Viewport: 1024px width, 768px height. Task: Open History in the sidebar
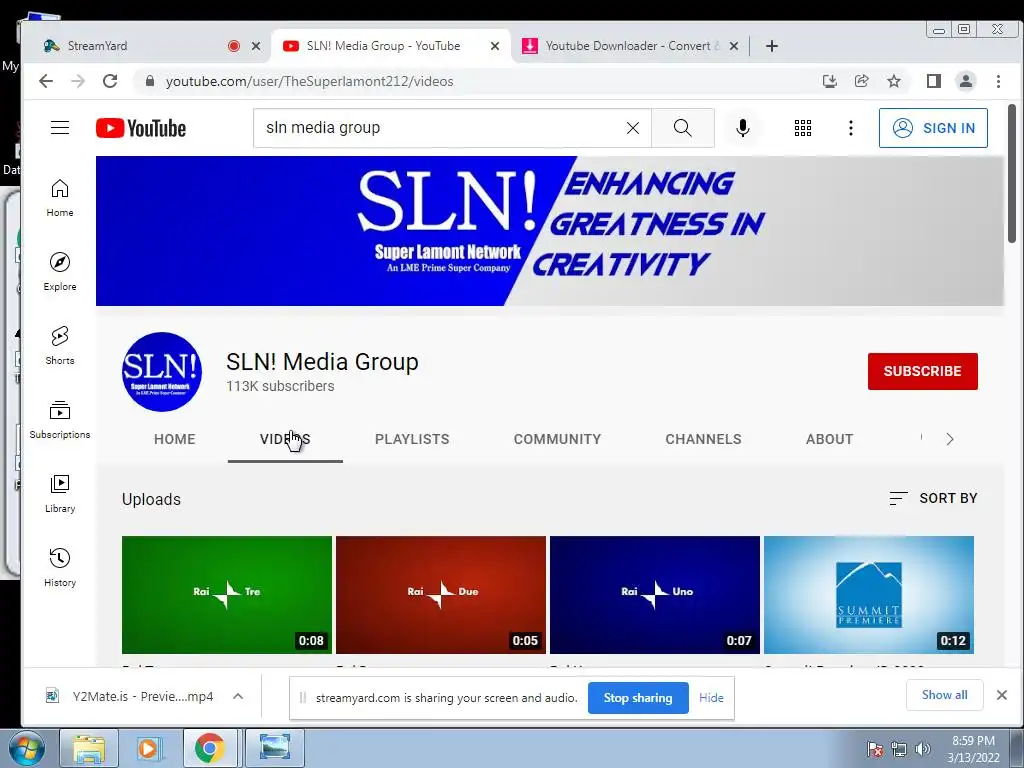(59, 567)
